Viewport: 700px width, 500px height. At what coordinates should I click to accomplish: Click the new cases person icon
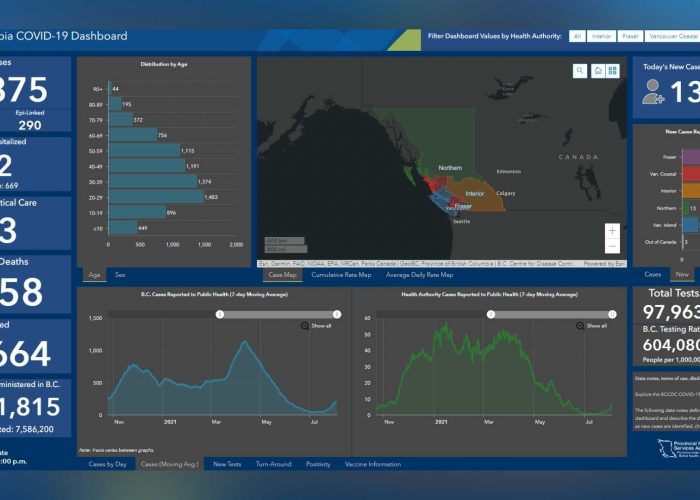click(654, 92)
